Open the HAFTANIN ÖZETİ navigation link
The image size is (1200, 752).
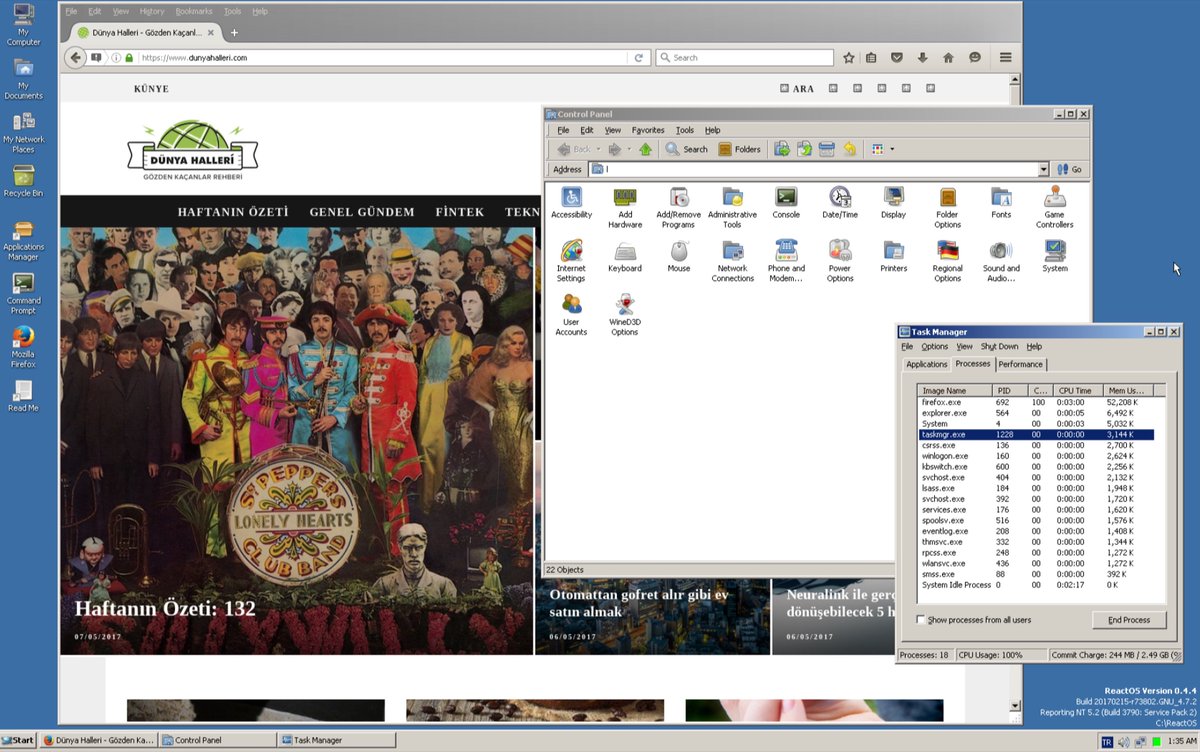click(x=233, y=212)
